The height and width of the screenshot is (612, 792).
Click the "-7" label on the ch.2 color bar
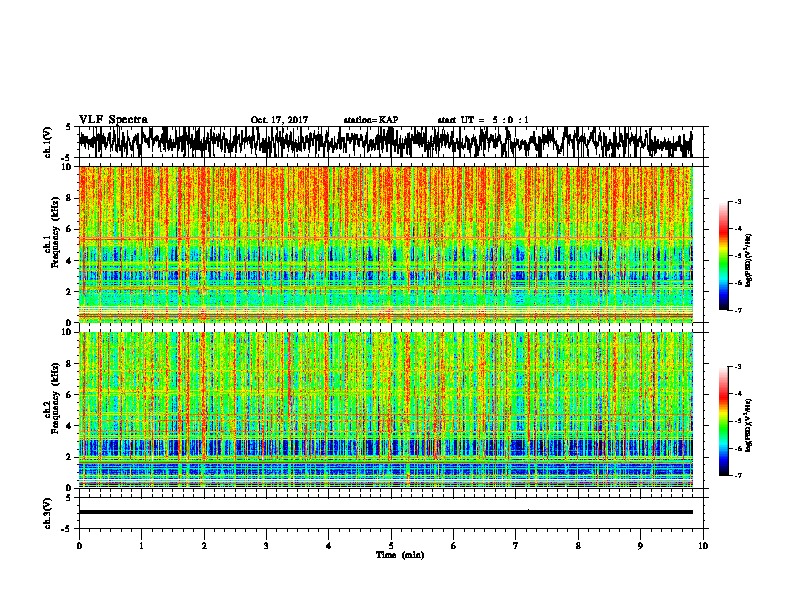(x=737, y=475)
